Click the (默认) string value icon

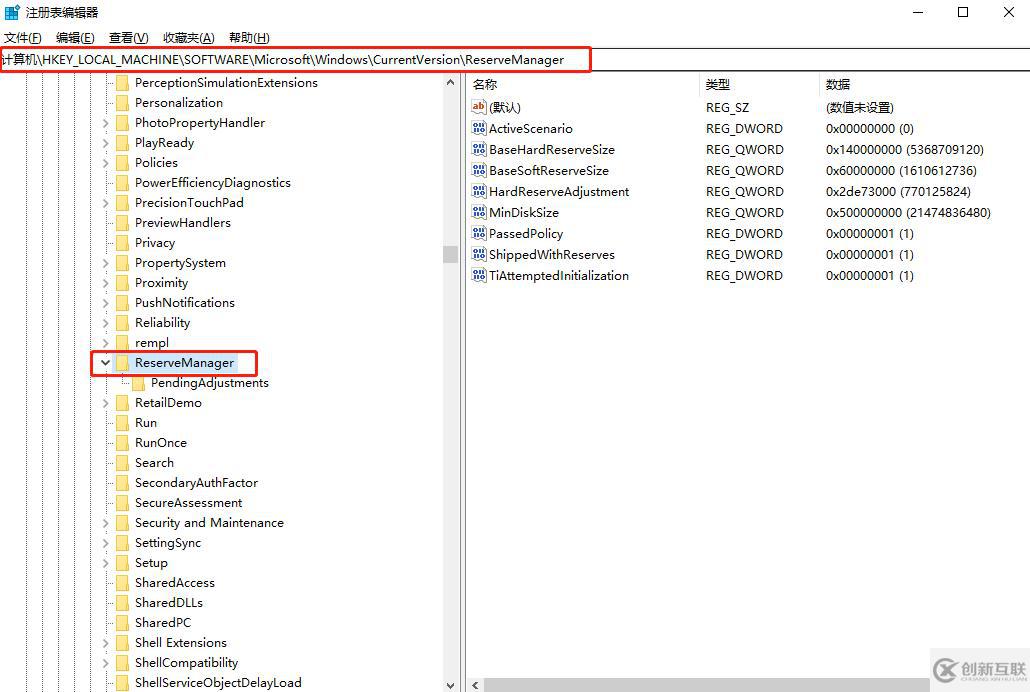coord(479,107)
